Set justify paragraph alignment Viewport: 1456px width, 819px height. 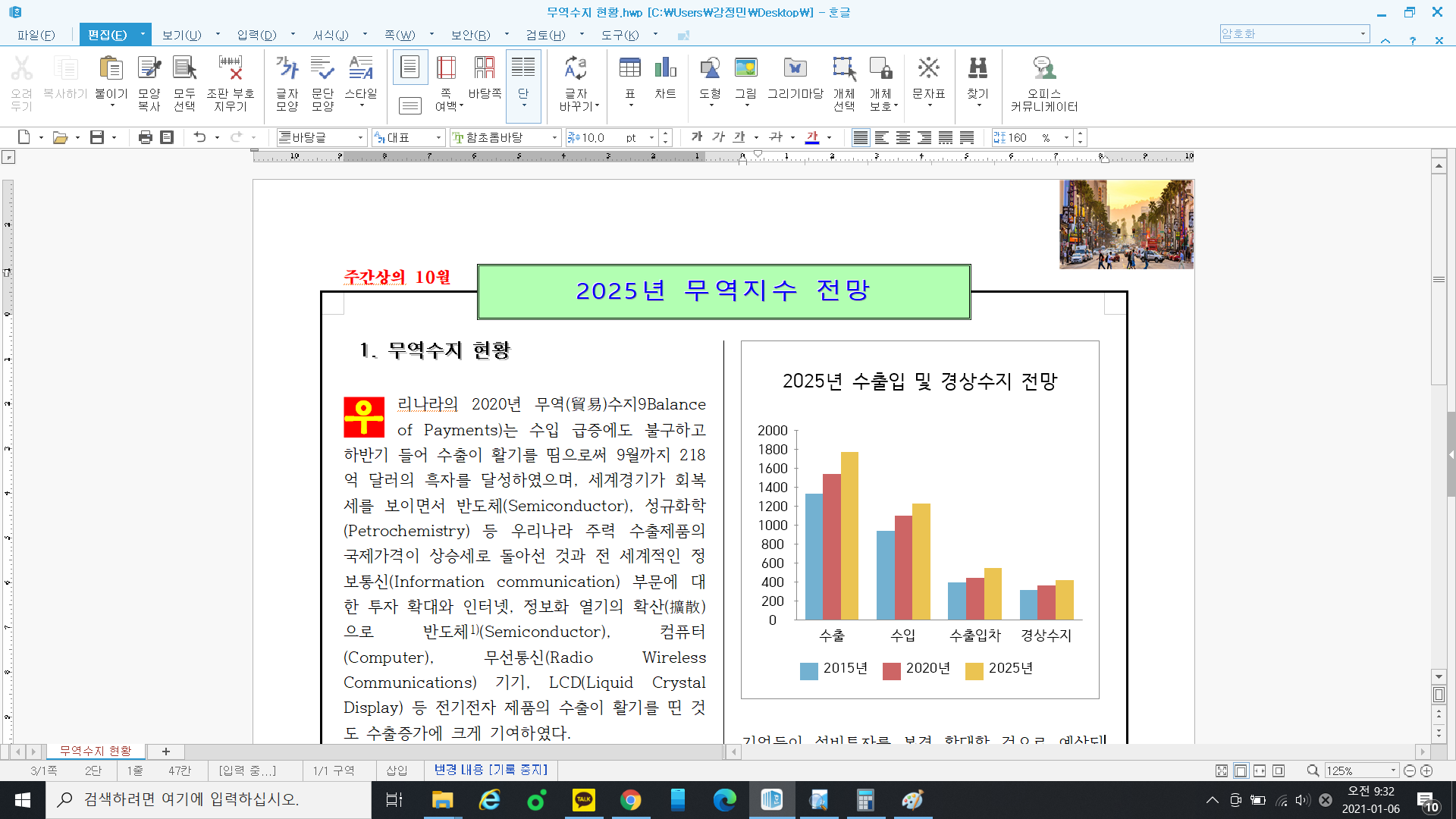(x=861, y=137)
